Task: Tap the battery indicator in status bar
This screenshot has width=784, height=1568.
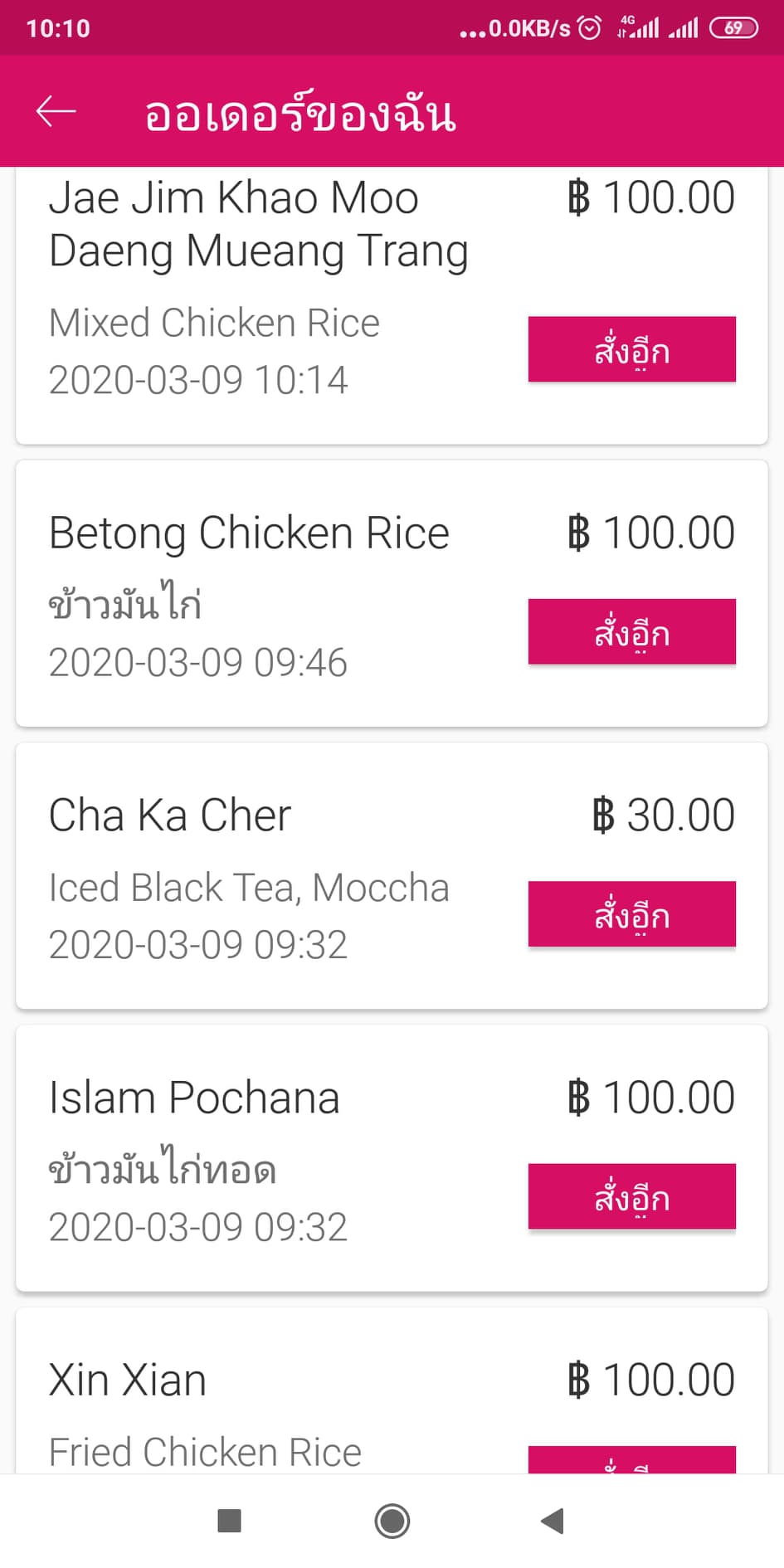Action: pyautogui.click(x=733, y=28)
